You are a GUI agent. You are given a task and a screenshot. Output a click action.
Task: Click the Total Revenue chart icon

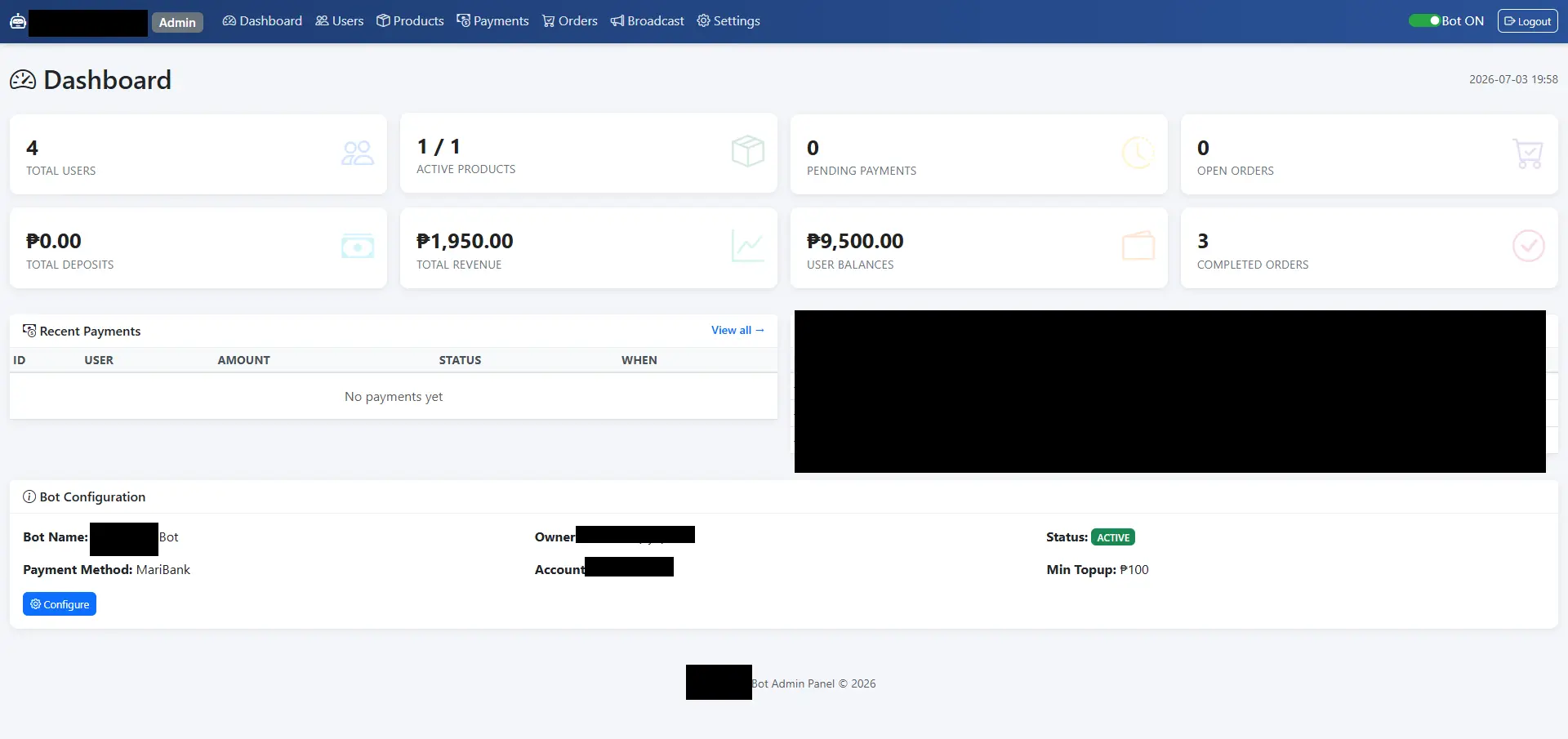click(x=748, y=247)
